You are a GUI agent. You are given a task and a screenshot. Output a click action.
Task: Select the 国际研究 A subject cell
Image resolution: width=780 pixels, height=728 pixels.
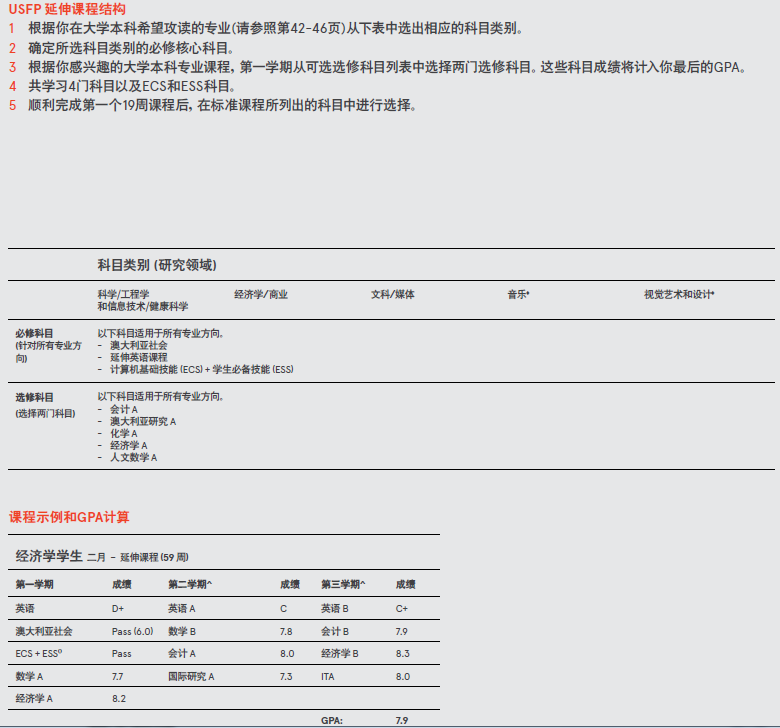pos(190,677)
